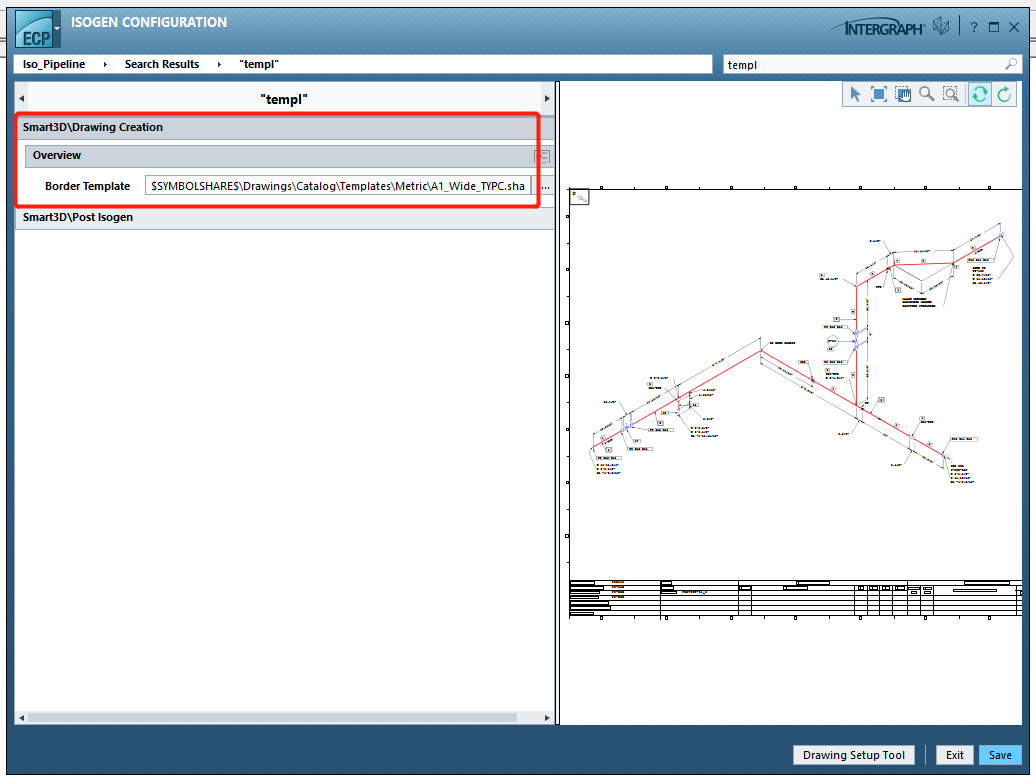Click the fit-to-view tool icon
The height and width of the screenshot is (780, 1036).
click(879, 94)
